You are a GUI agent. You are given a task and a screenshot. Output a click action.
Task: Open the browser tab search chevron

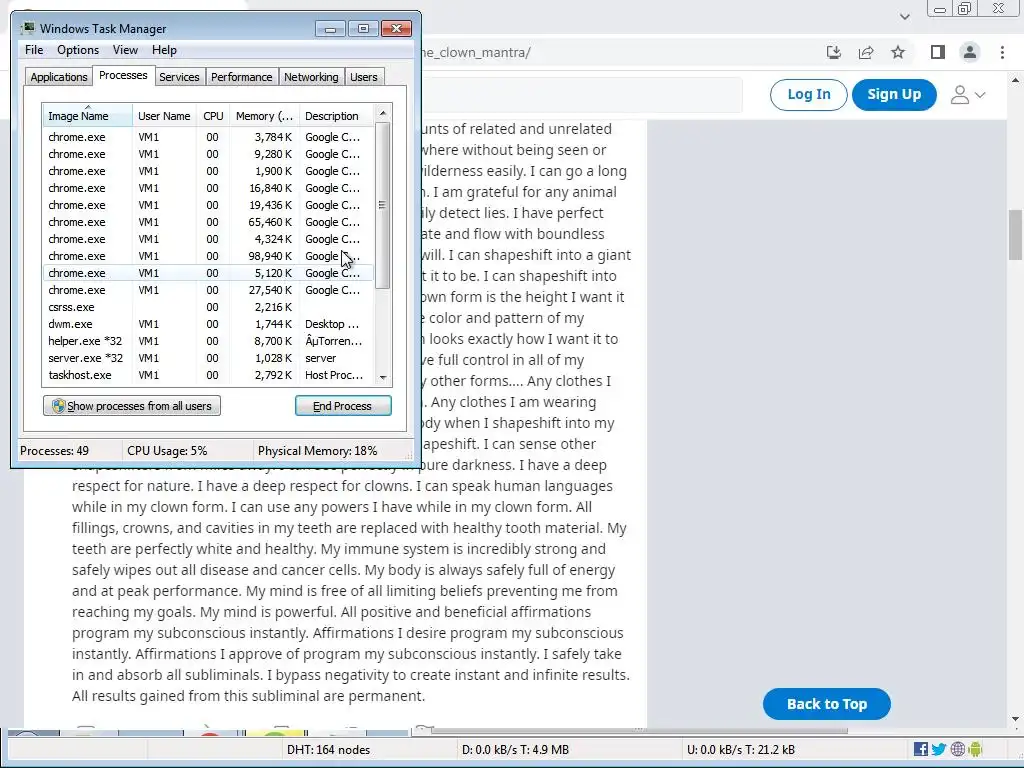(x=904, y=17)
